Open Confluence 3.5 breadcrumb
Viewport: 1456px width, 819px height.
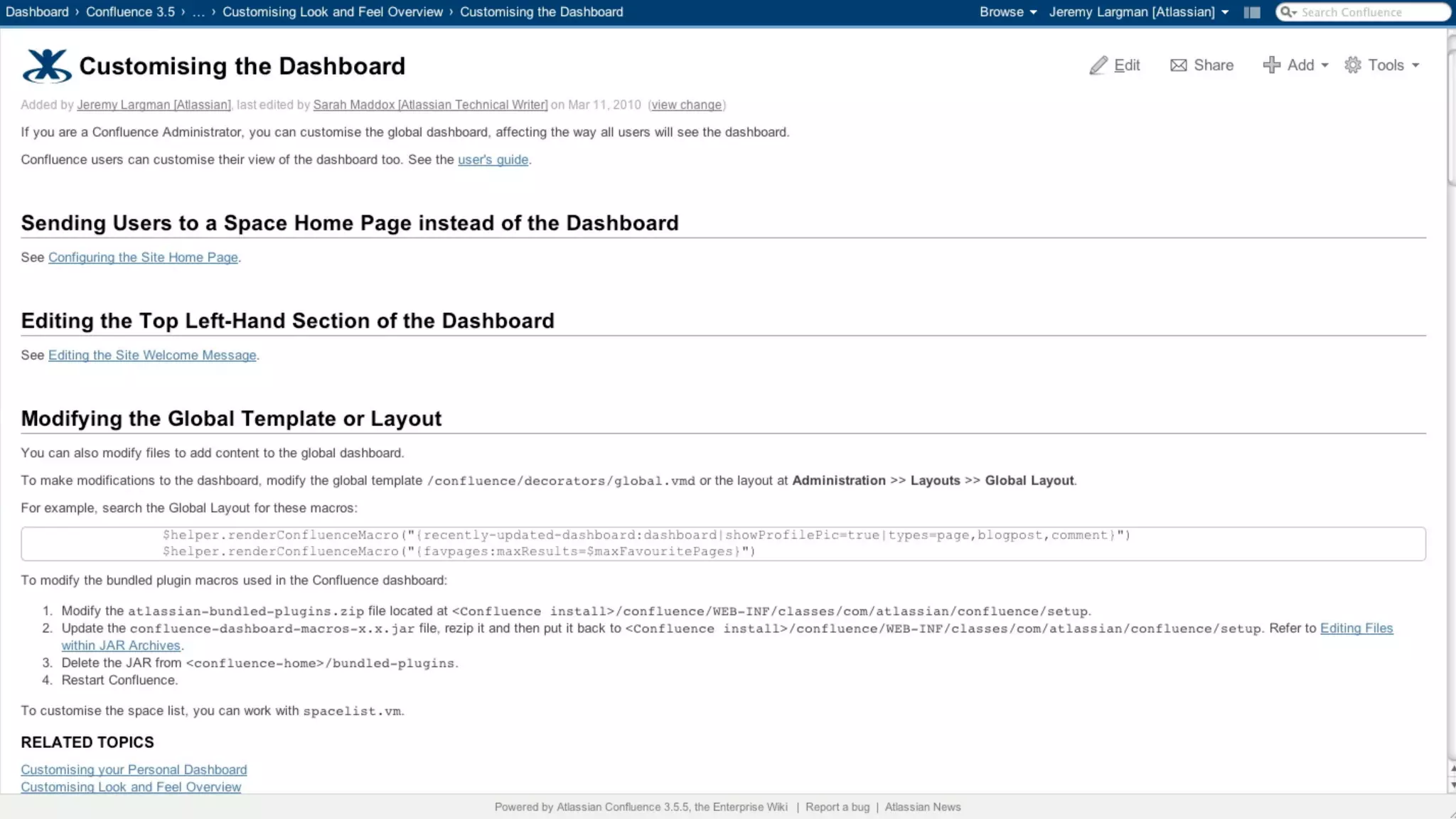click(130, 12)
